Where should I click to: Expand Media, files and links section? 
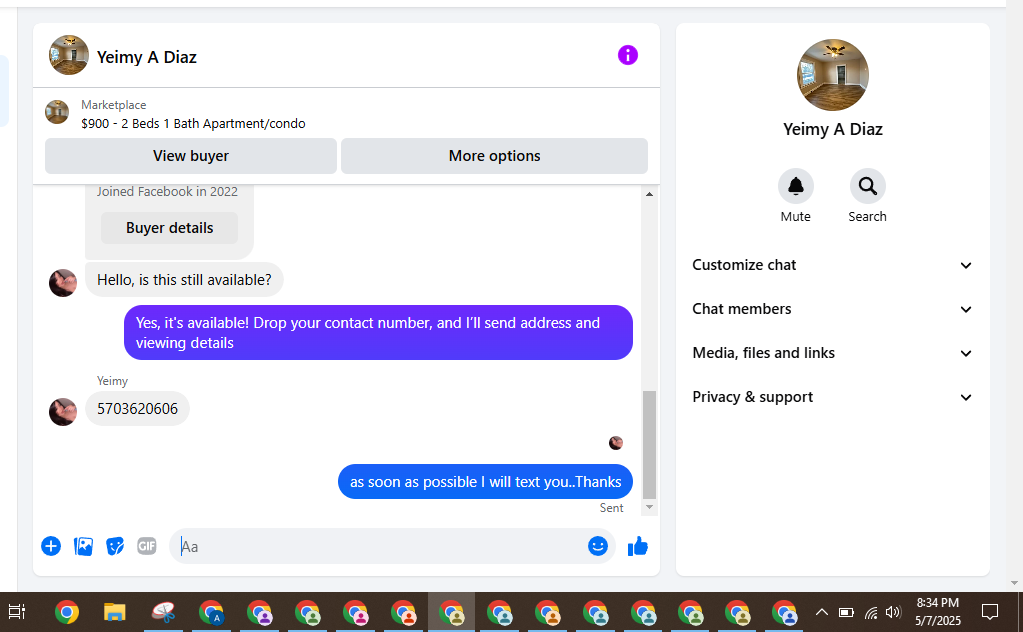[x=832, y=353]
